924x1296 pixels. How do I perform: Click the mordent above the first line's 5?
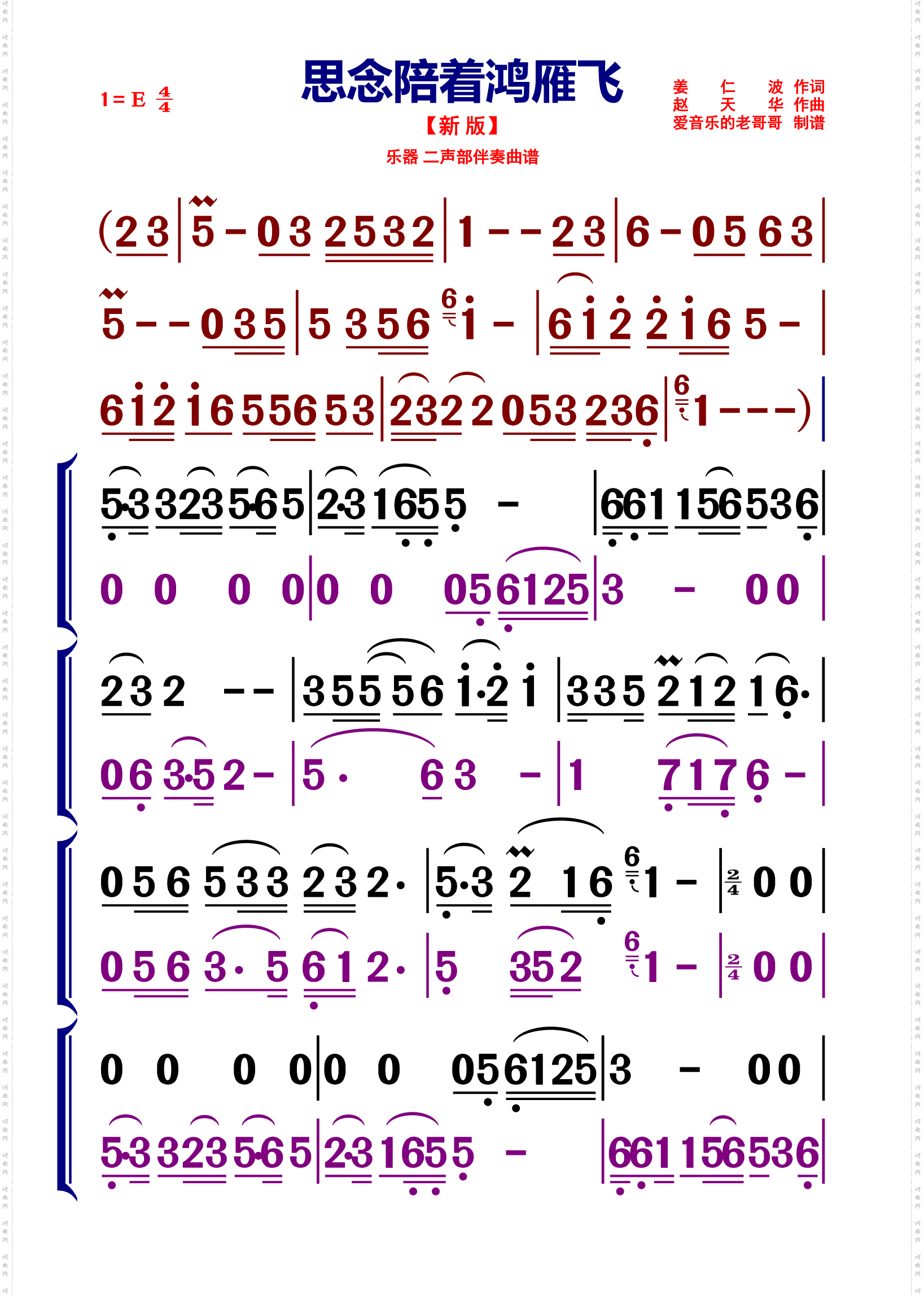[203, 201]
